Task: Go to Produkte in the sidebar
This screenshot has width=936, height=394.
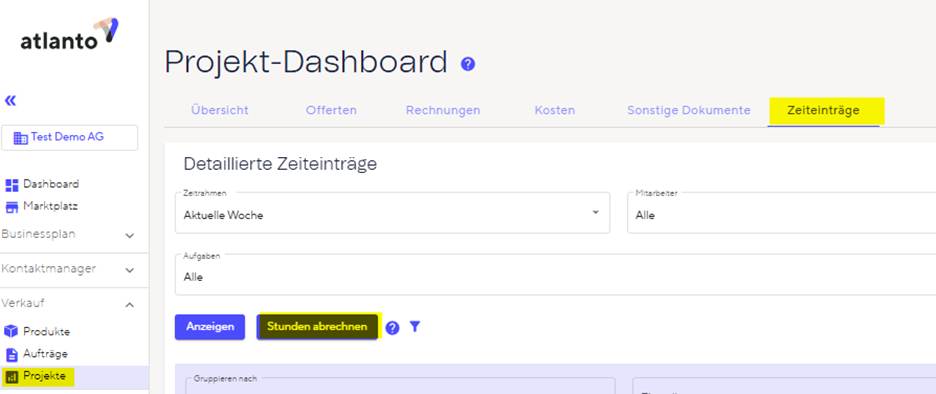Action: click(x=37, y=331)
